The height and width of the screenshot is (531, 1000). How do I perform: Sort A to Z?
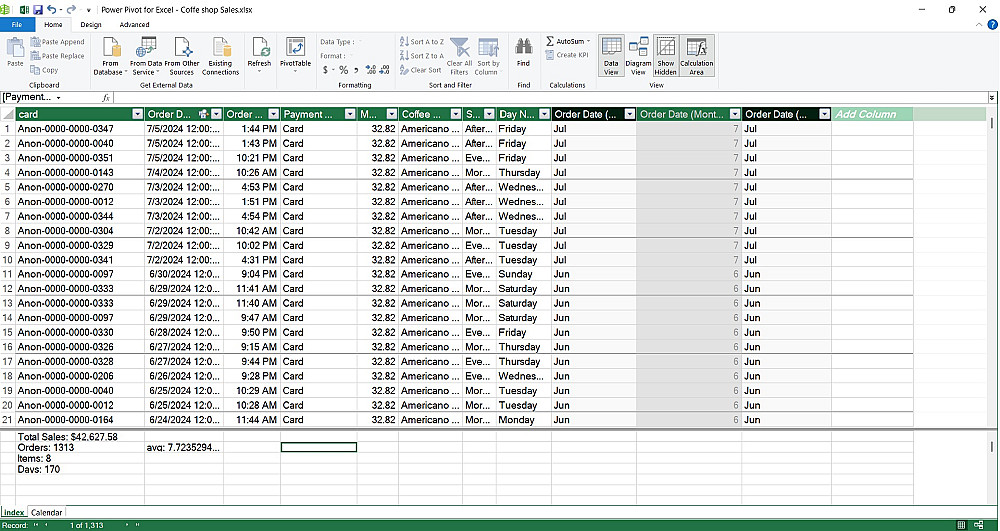(422, 42)
